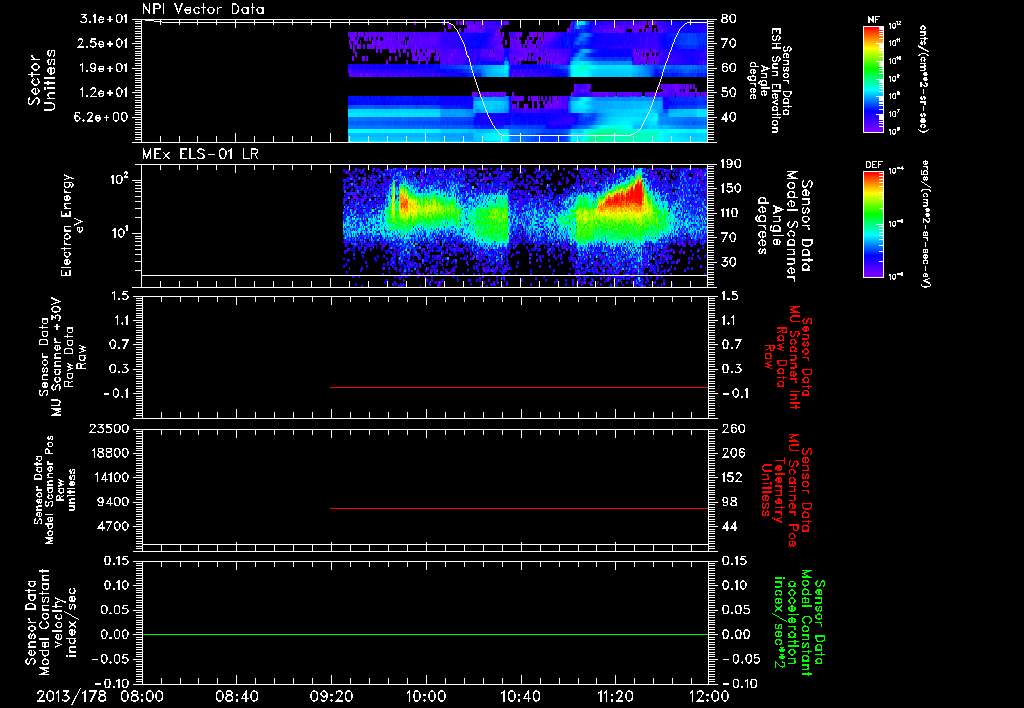Click the 1.2e+01 sector tick value
Image resolution: width=1024 pixels, height=708 pixels.
(x=104, y=93)
